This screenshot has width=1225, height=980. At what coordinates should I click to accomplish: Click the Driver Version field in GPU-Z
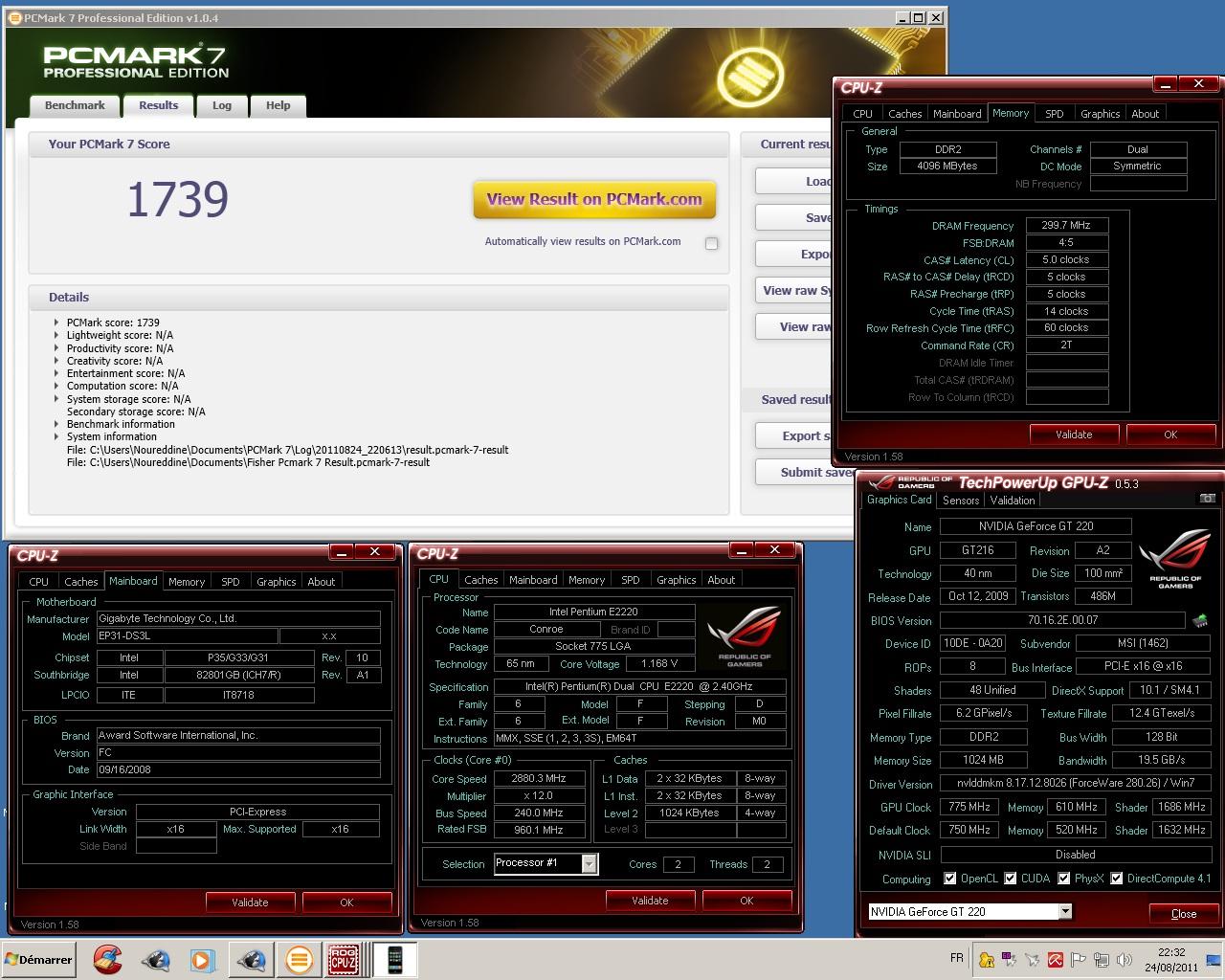pyautogui.click(x=1075, y=784)
